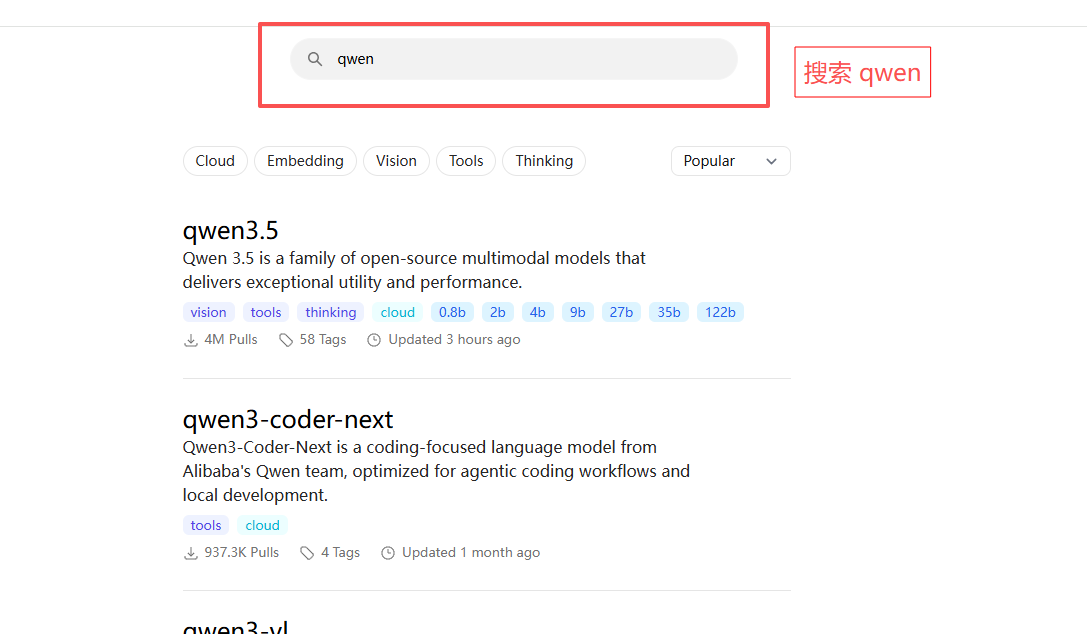Click the search magnifier icon

315,60
